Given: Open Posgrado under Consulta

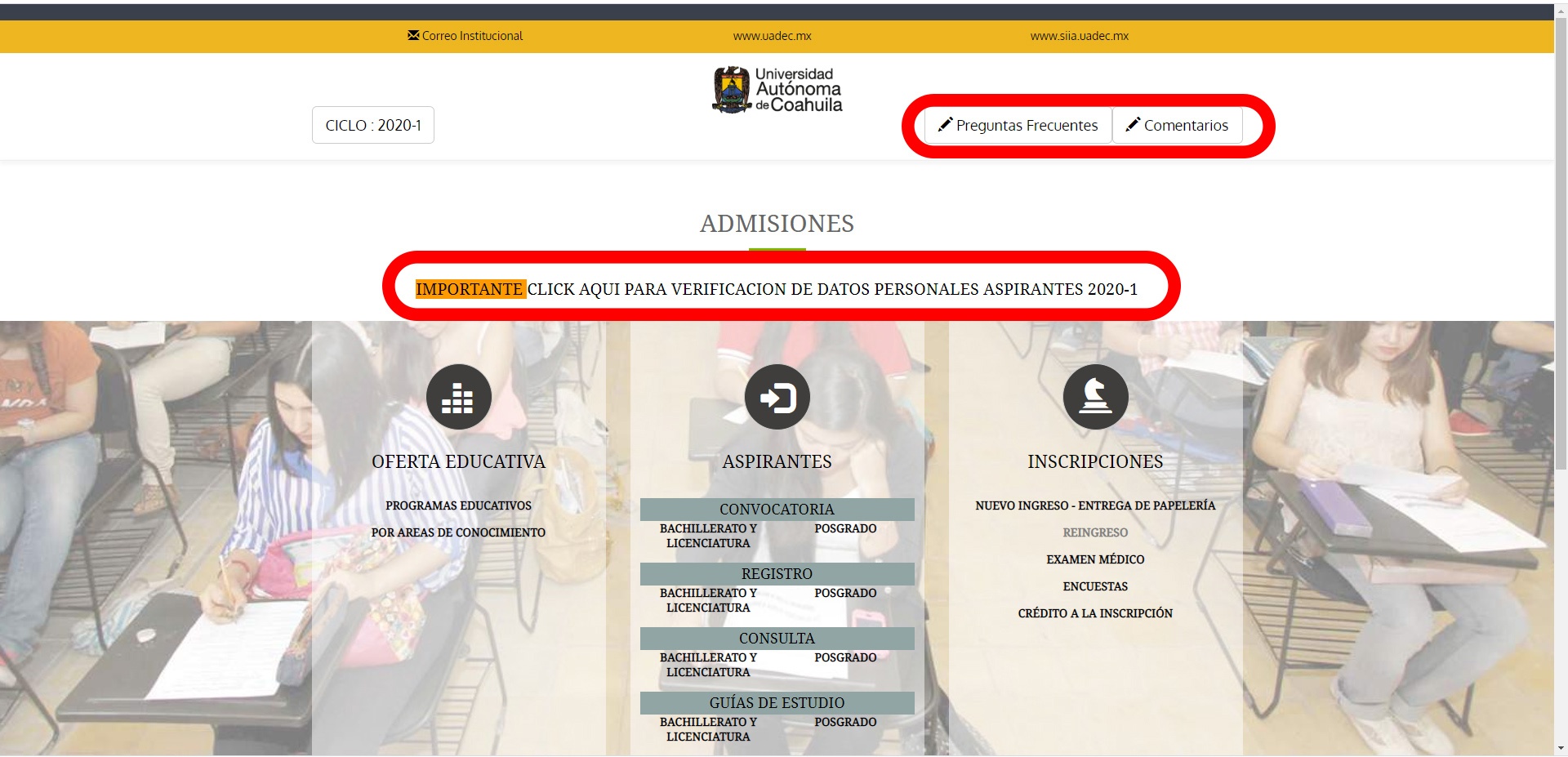Looking at the screenshot, I should click(x=845, y=657).
